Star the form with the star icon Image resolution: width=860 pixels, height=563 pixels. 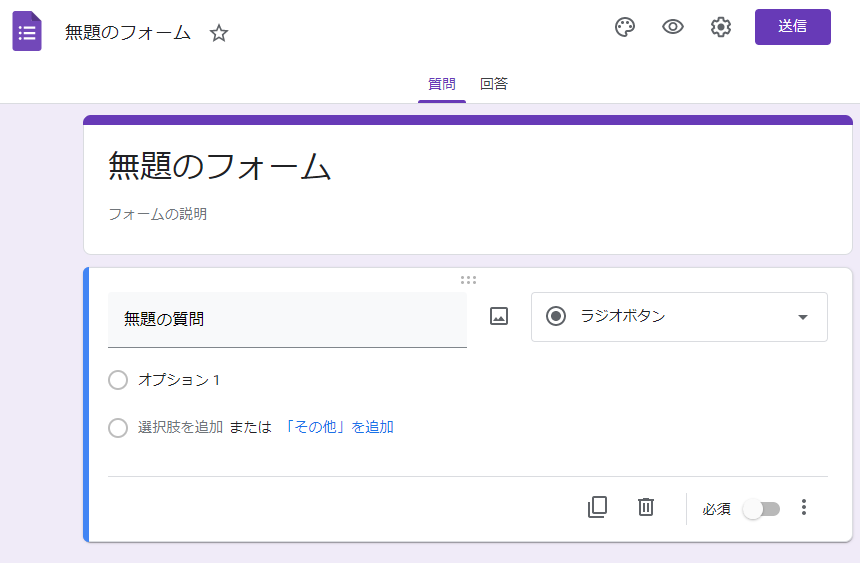[x=219, y=33]
